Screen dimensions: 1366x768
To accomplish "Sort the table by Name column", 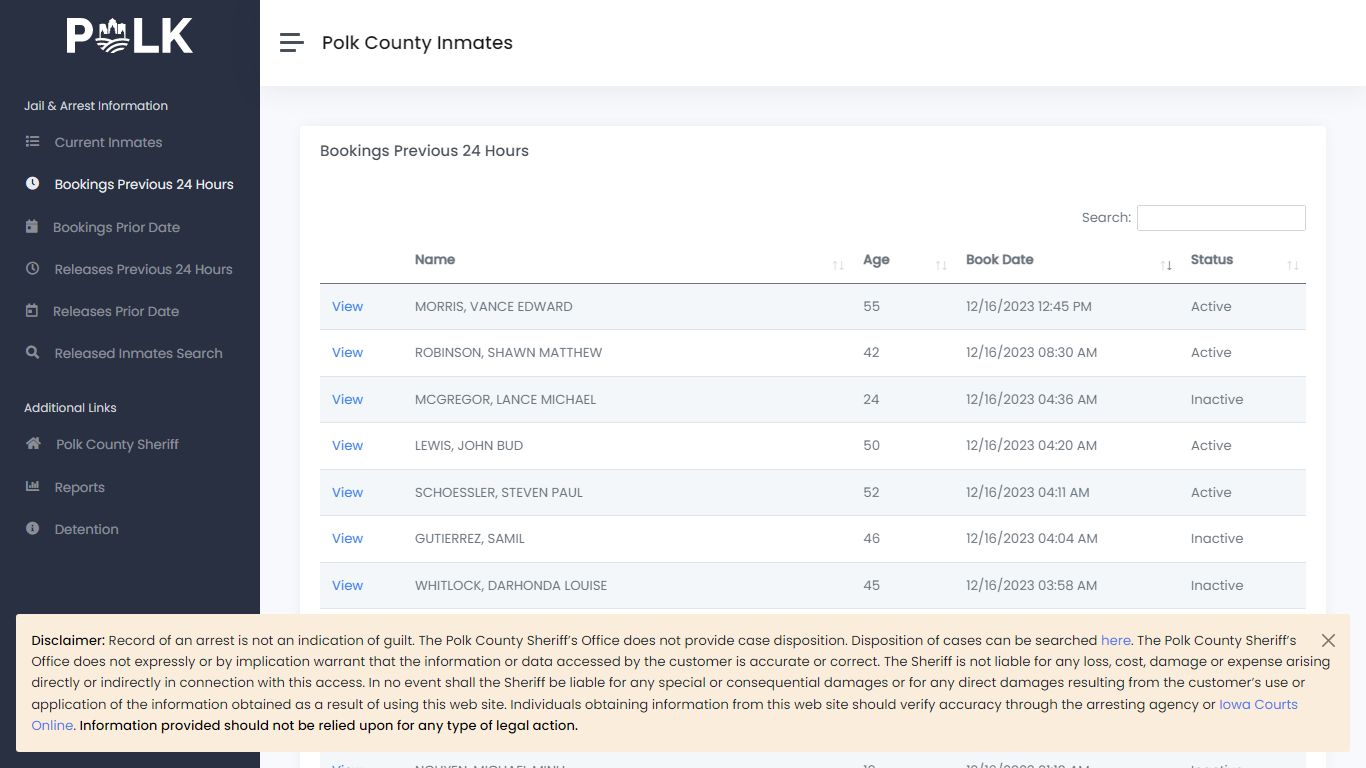I will pyautogui.click(x=629, y=260).
